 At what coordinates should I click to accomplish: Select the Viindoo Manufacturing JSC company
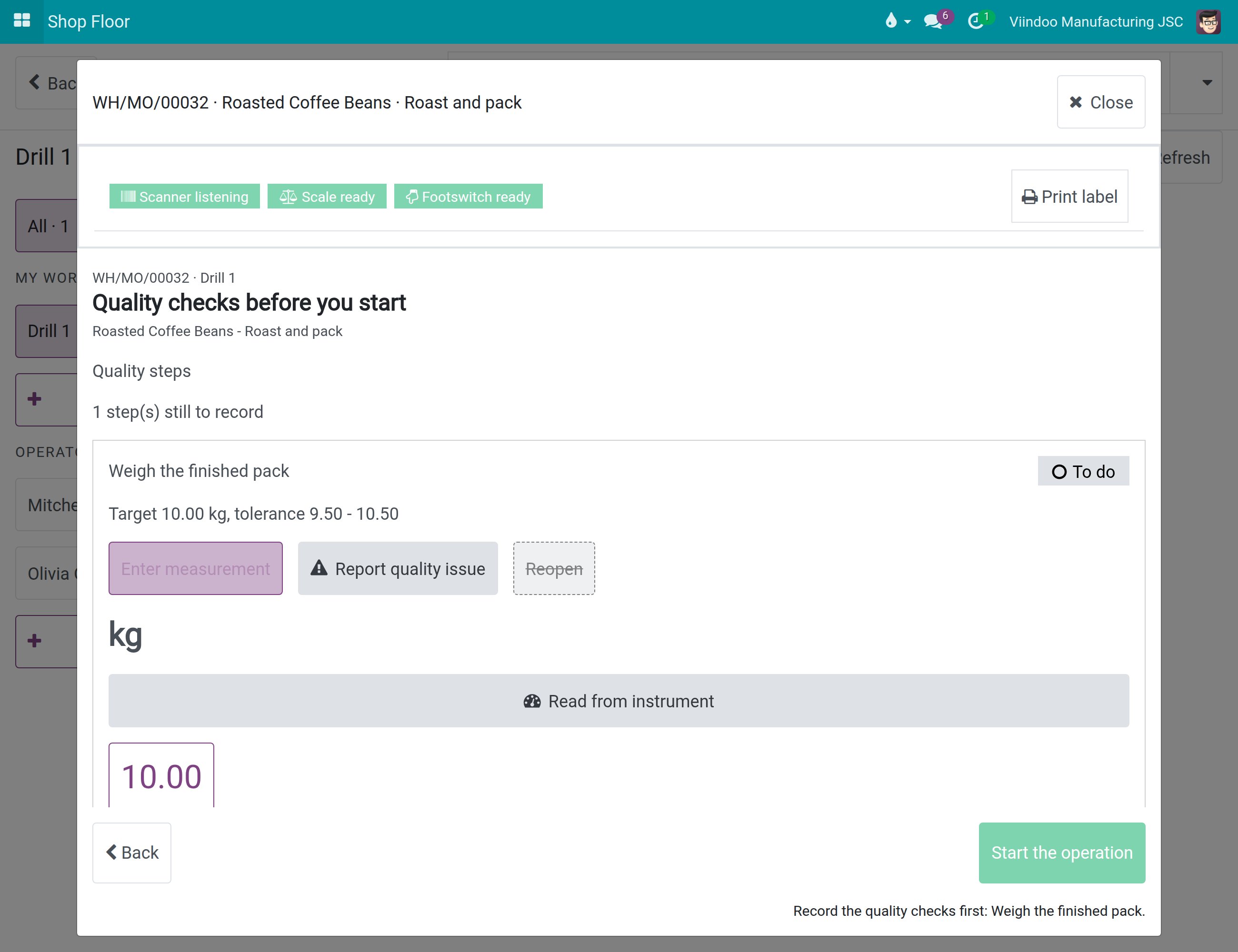click(1095, 21)
